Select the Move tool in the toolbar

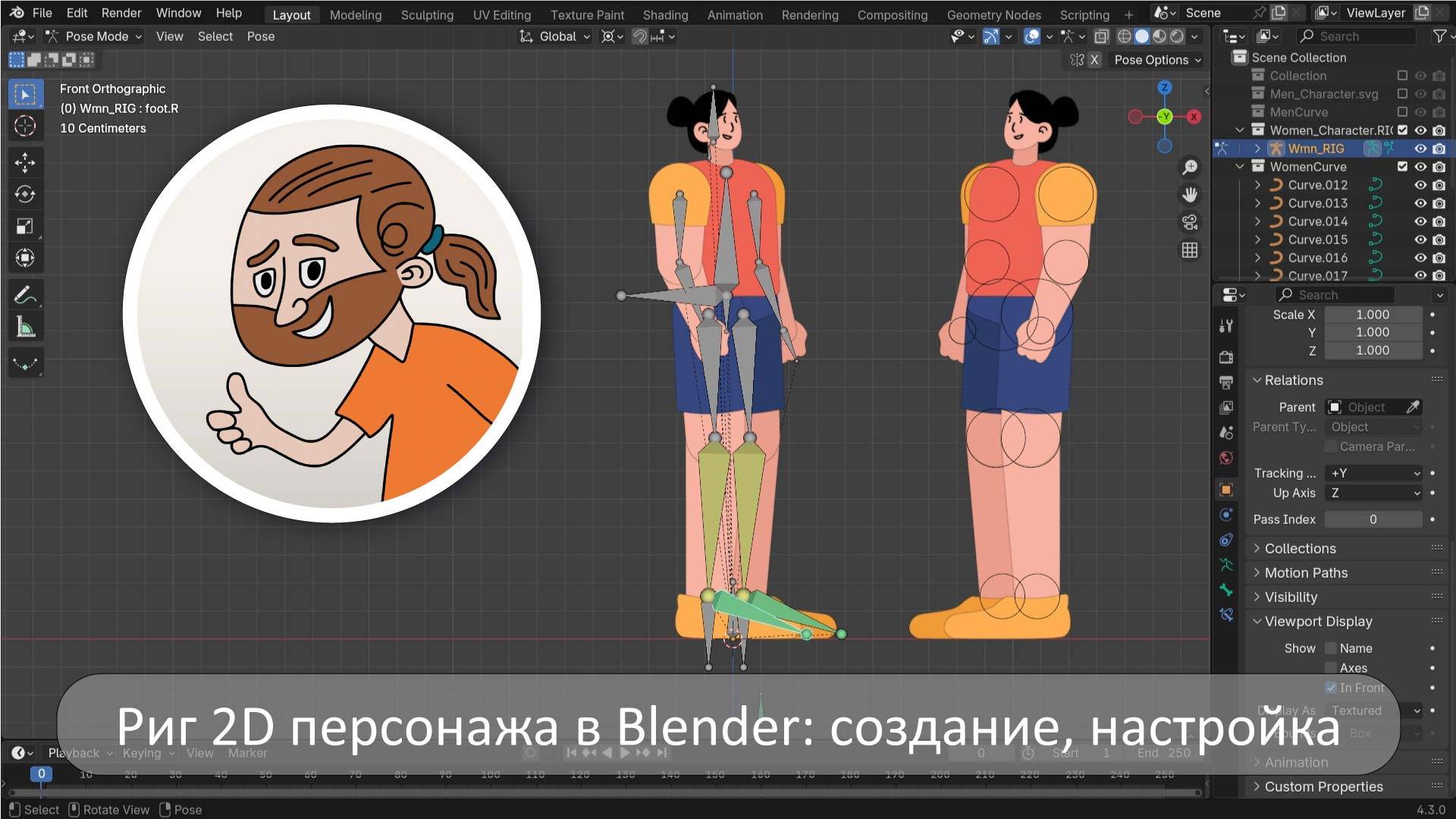(26, 162)
